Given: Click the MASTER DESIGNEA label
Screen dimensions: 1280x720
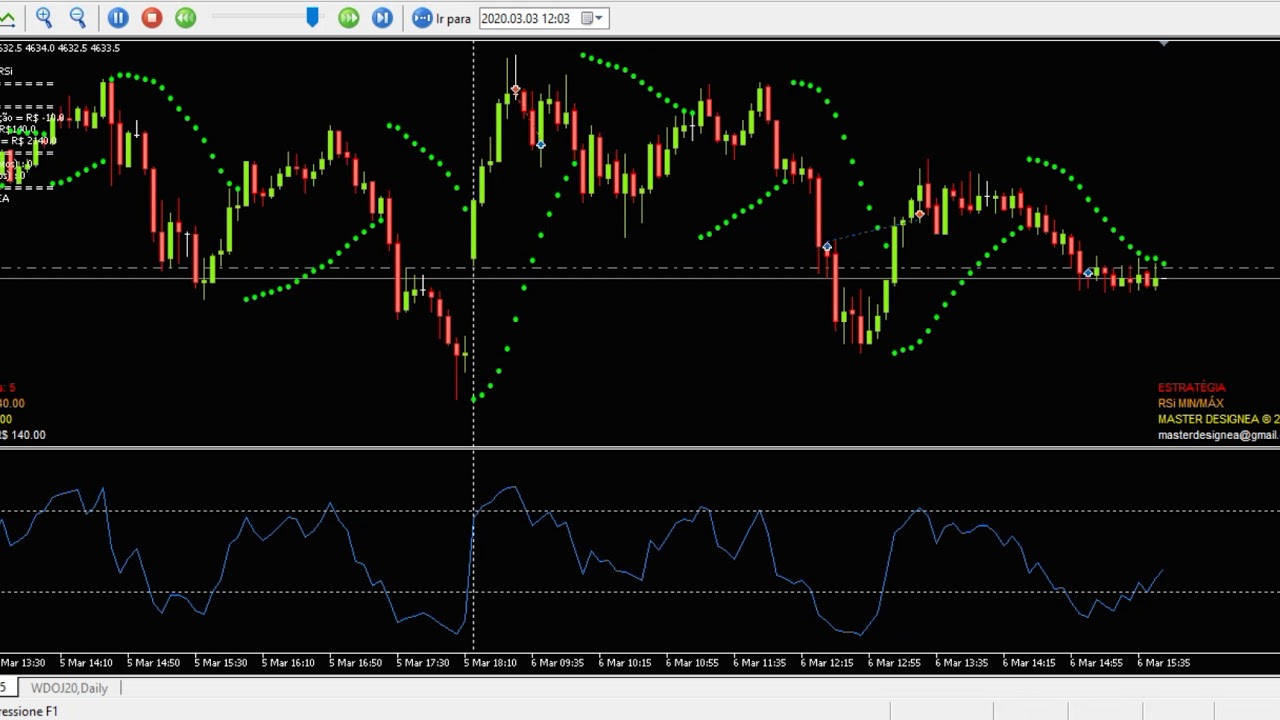Looking at the screenshot, I should pyautogui.click(x=1217, y=419).
